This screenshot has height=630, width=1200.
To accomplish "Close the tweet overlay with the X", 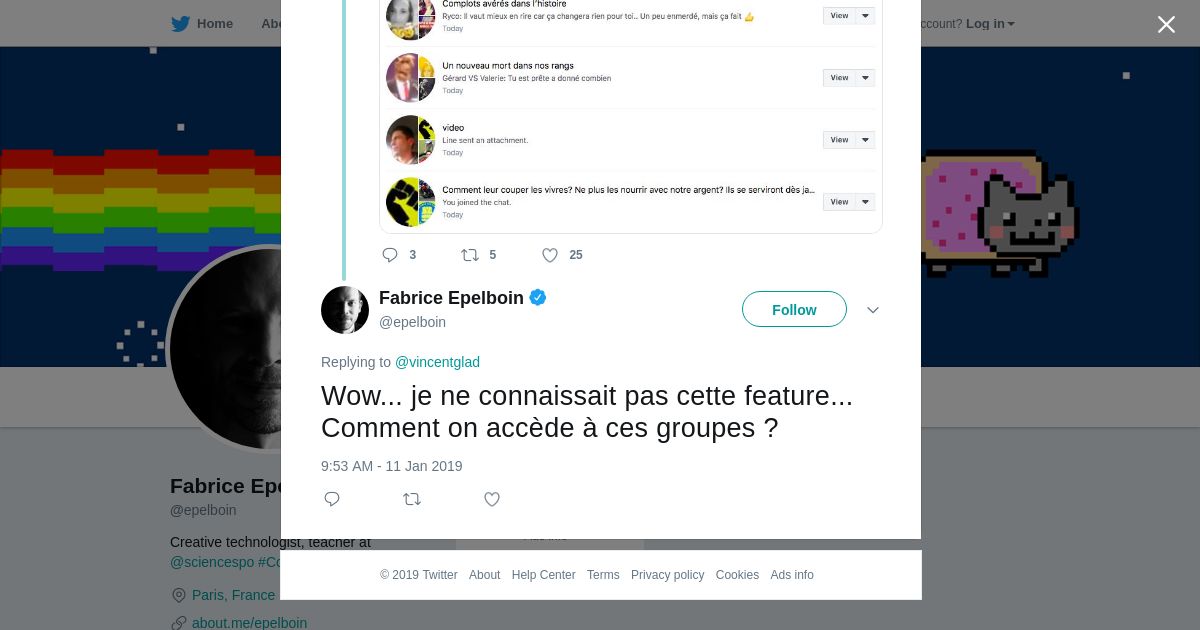I will [1166, 25].
